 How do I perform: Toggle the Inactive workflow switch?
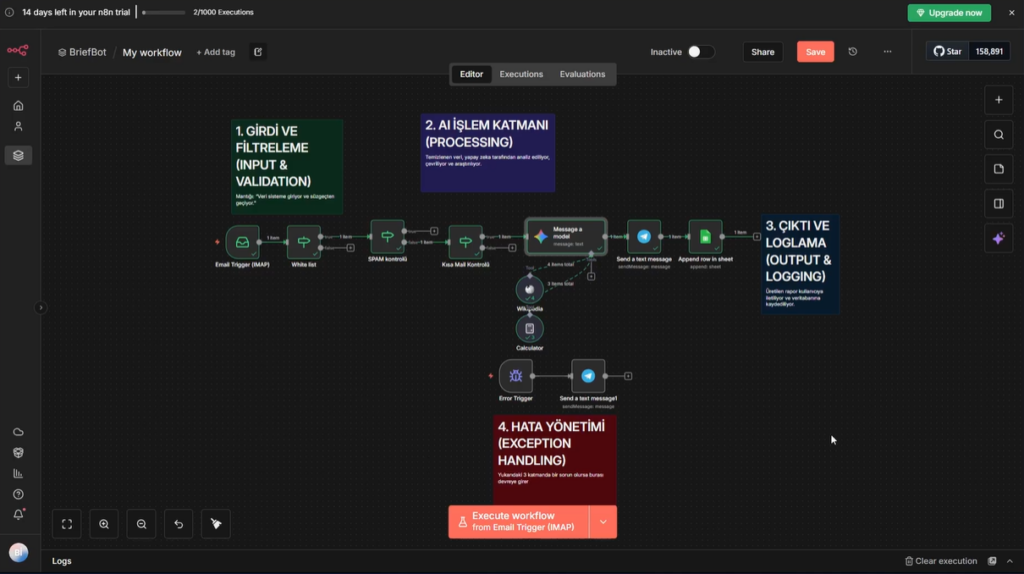tap(700, 52)
